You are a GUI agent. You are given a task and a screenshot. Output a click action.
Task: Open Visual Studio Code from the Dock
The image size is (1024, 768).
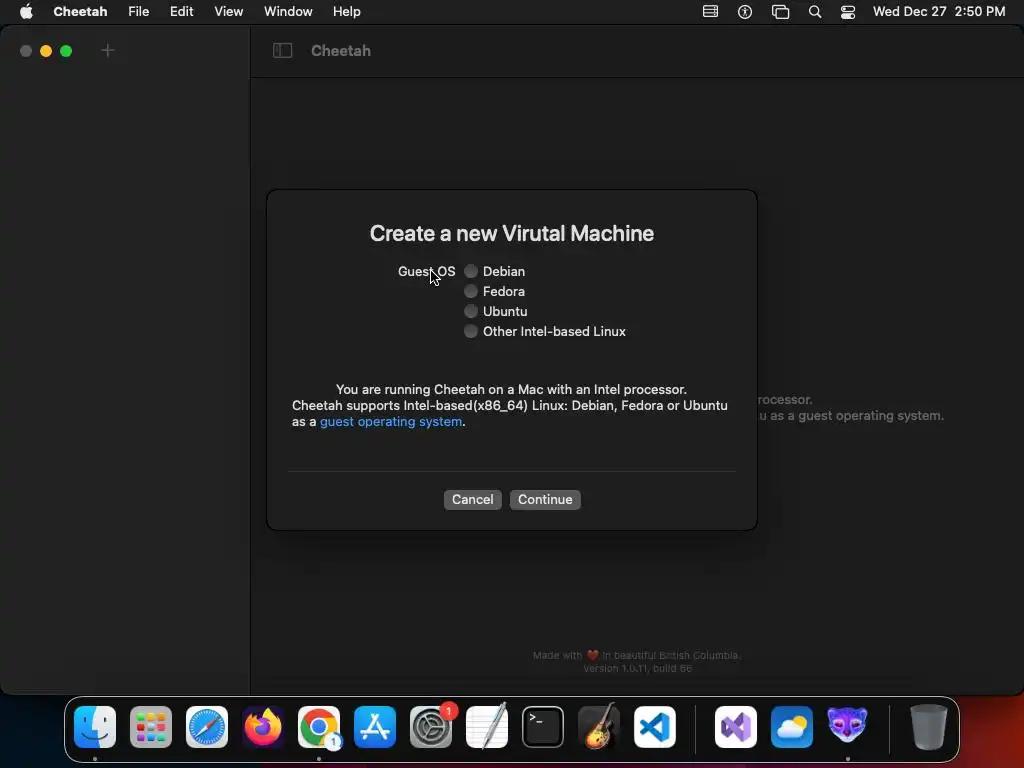click(x=655, y=727)
